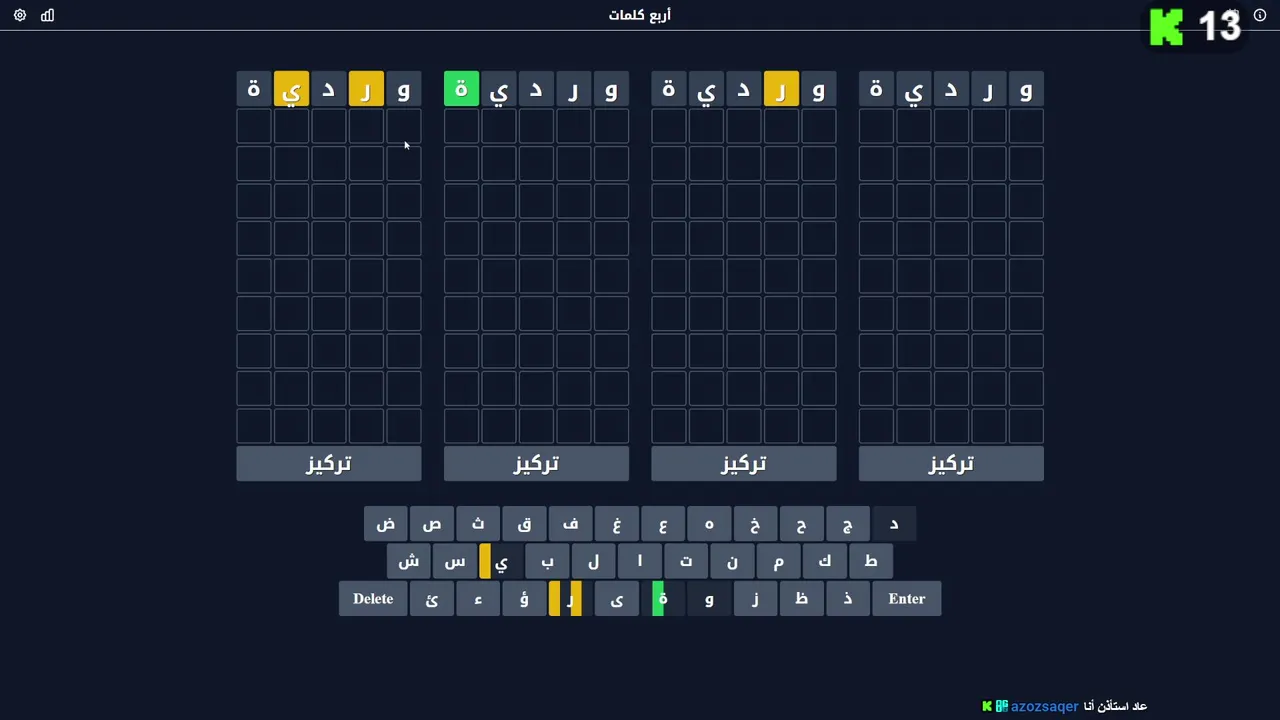
Task: Tap the ا letter key
Action: click(640, 562)
